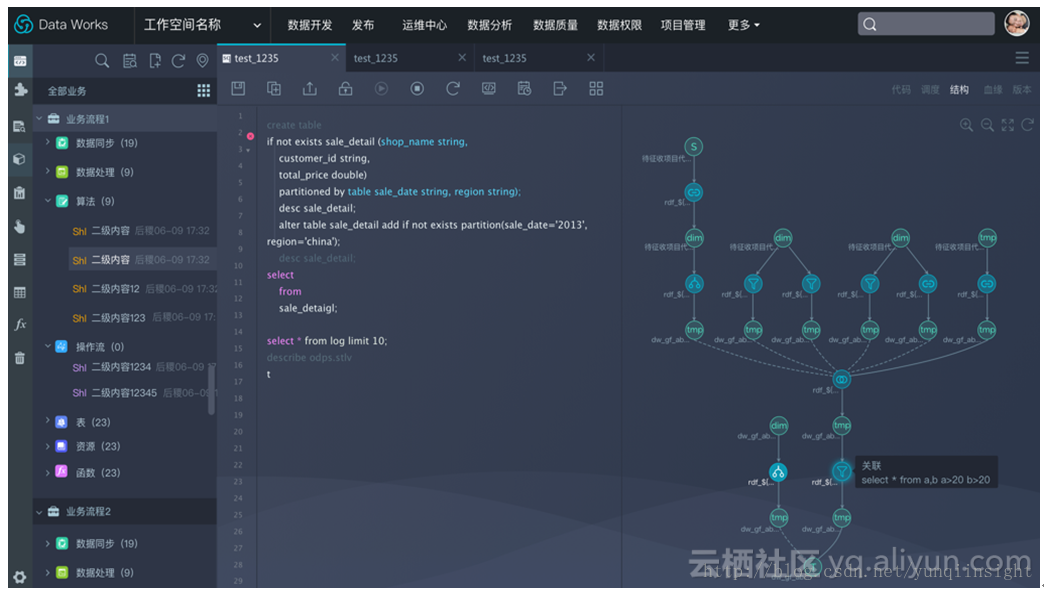Select the highlighted 二级内容 Shl item
The width and height of the screenshot is (1044, 591).
pos(142,260)
